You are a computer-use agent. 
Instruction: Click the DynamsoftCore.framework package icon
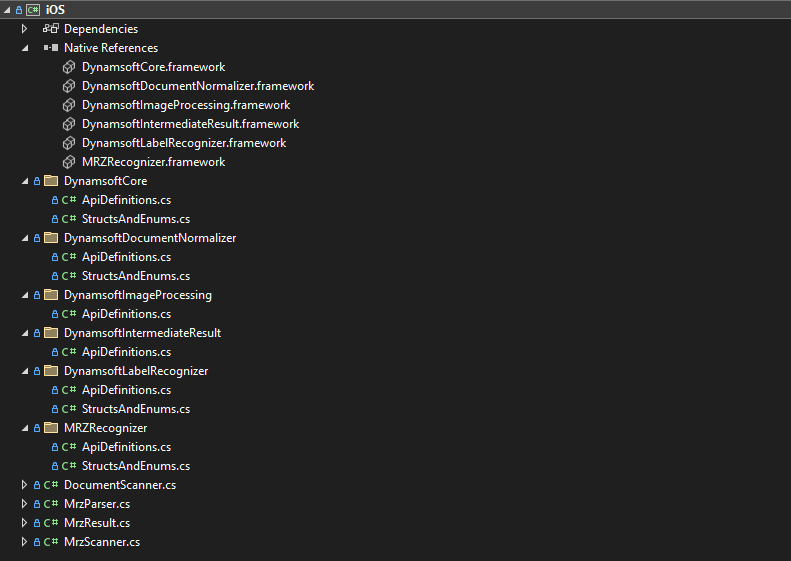tap(69, 67)
